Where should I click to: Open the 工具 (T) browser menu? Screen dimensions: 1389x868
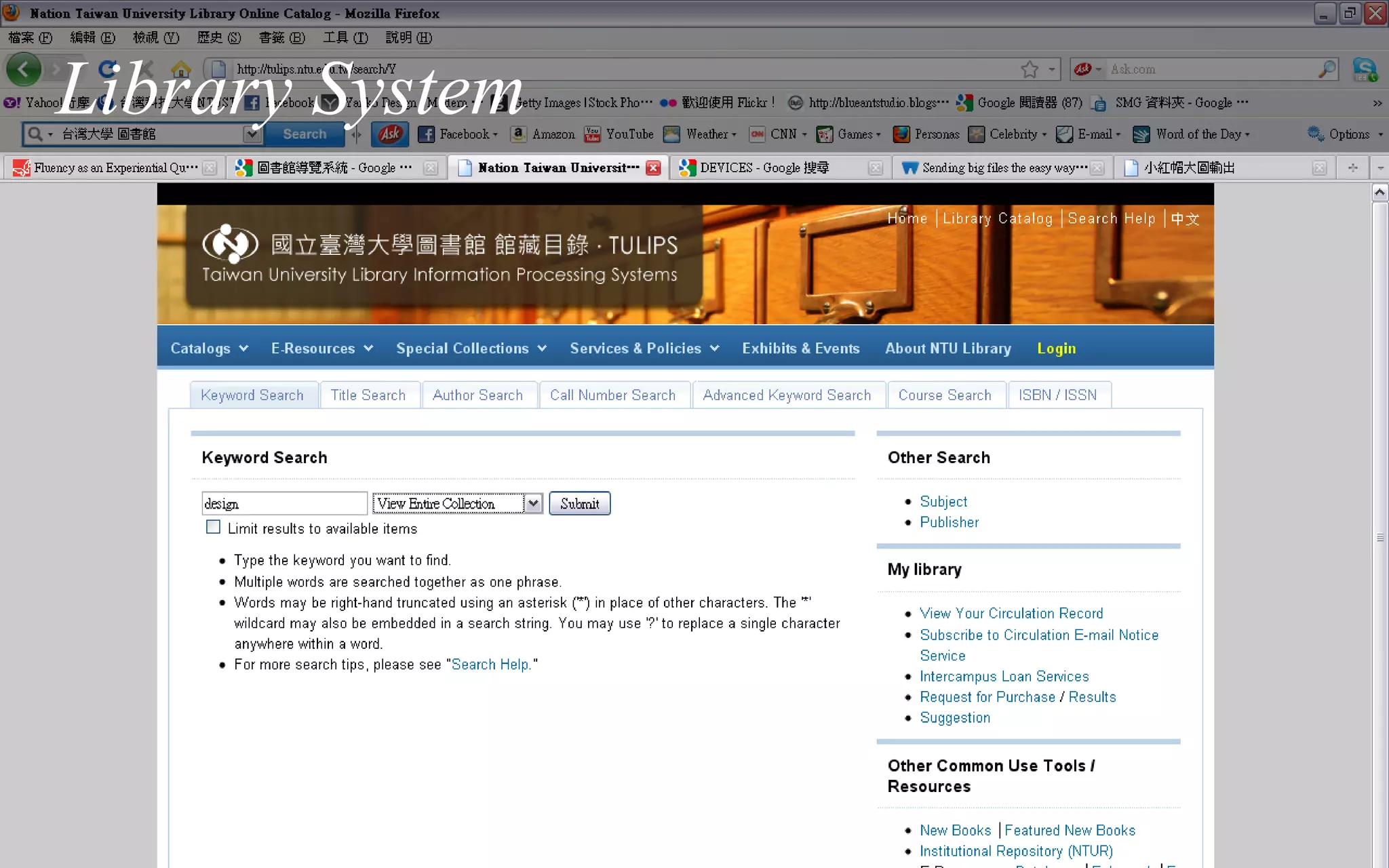(x=345, y=38)
